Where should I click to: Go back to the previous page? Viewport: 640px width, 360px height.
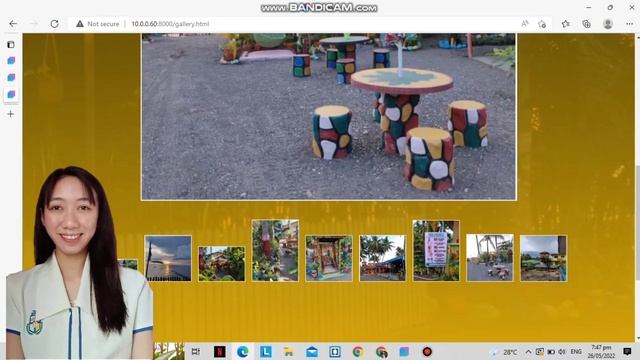13,24
